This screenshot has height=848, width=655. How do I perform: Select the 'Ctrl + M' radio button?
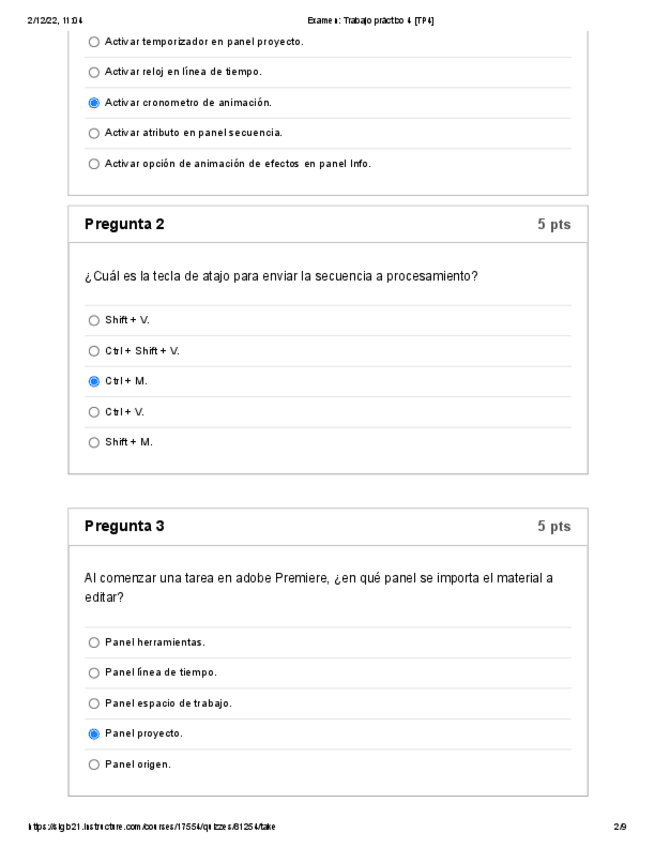pyautogui.click(x=94, y=381)
